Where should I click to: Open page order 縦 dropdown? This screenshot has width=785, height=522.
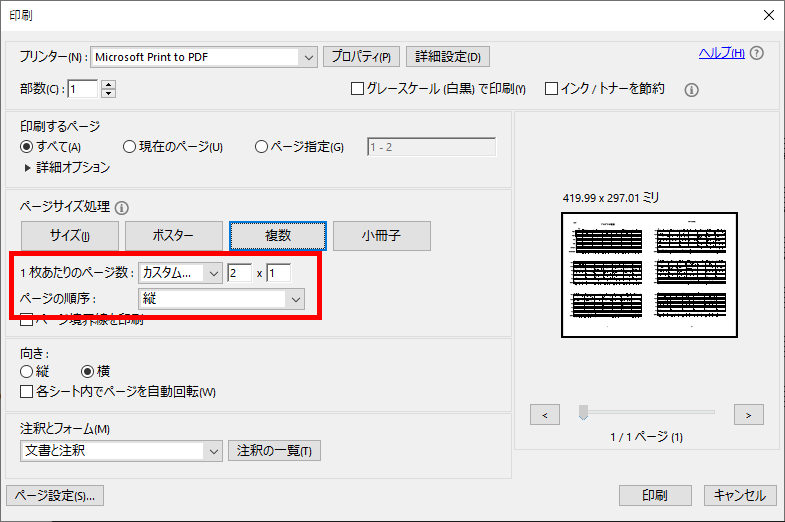pos(221,299)
